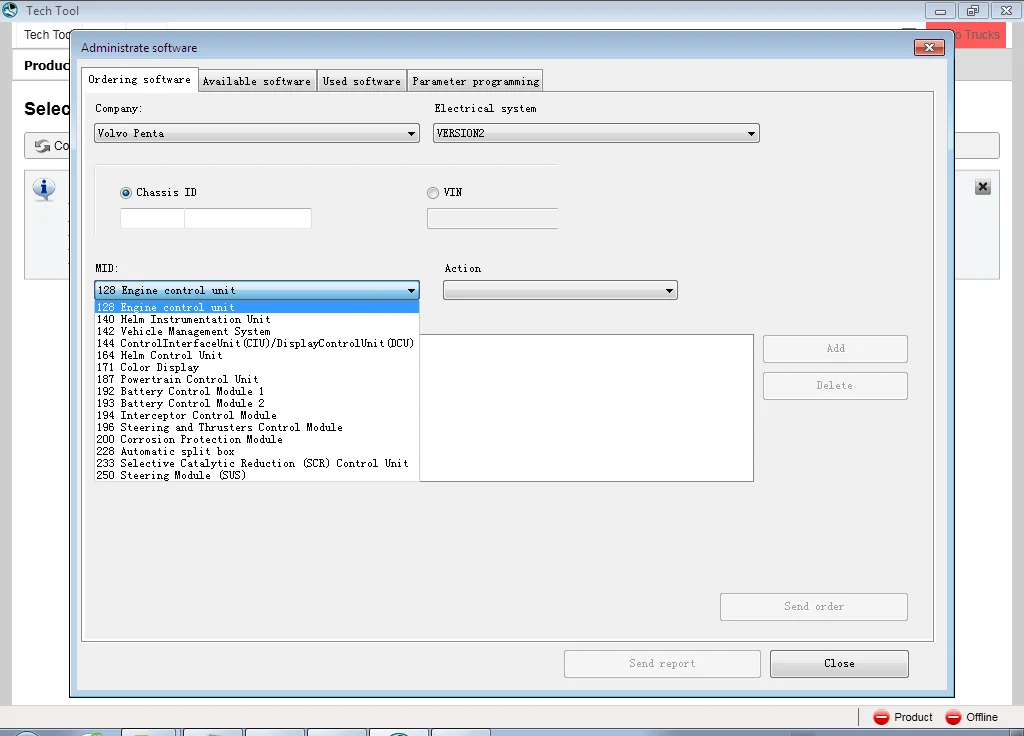The image size is (1024, 736).
Task: Click the VIN input field
Action: point(492,218)
